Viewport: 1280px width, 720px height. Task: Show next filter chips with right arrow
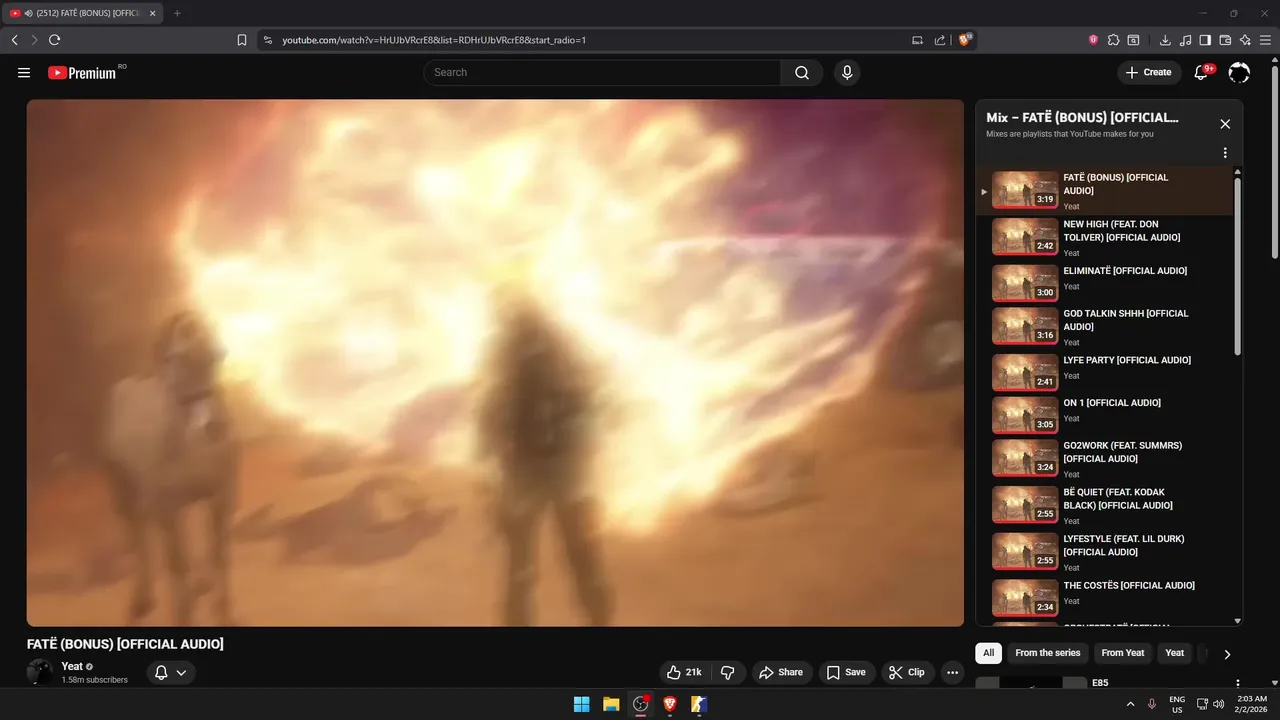[x=1227, y=654]
